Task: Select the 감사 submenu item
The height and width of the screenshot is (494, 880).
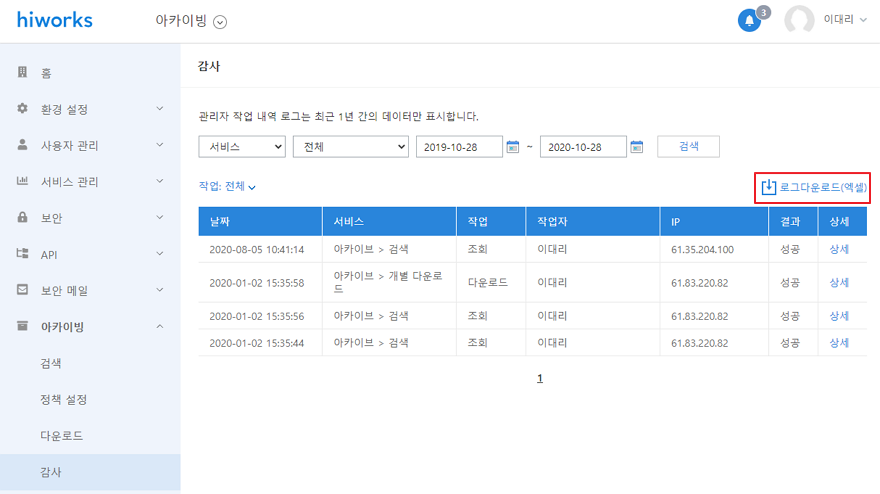Action: point(90,472)
